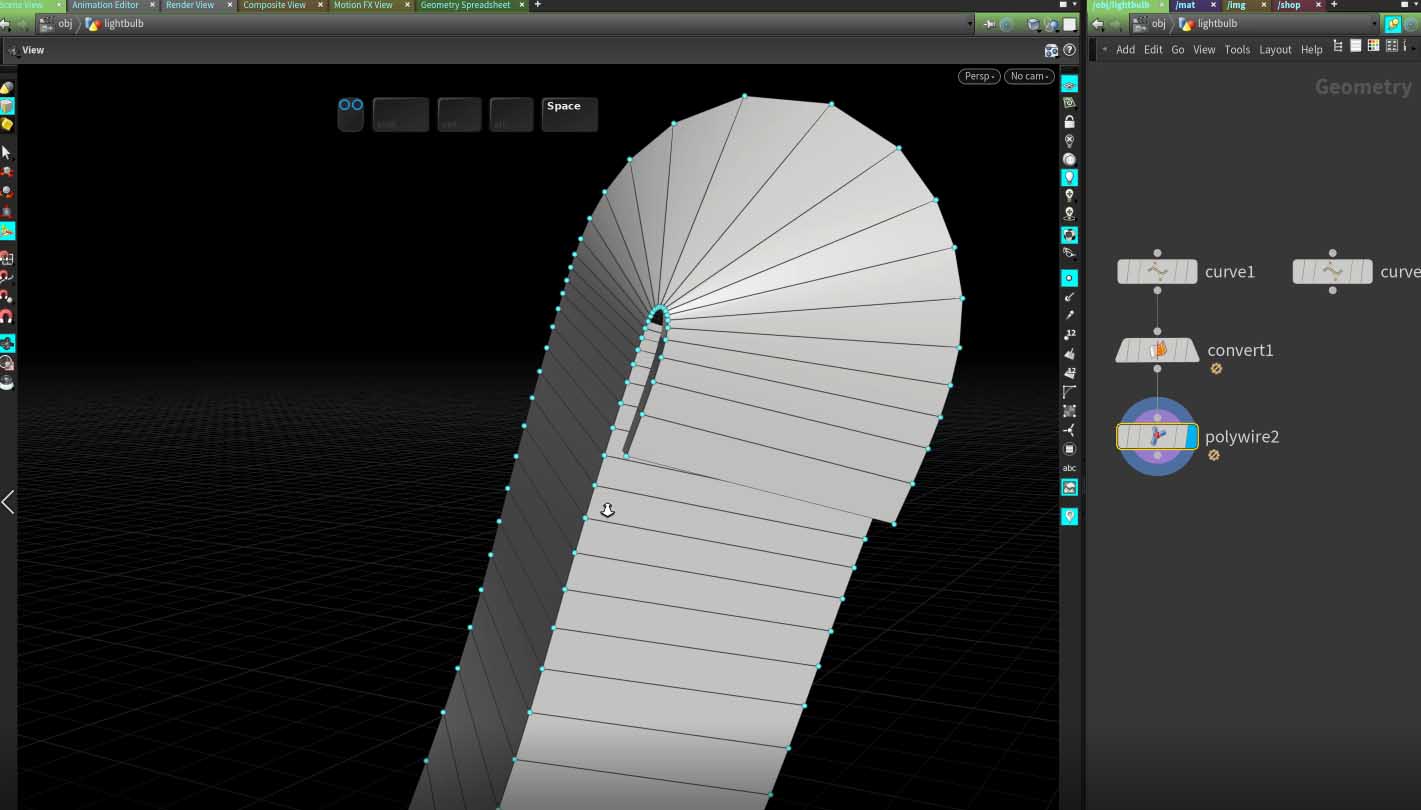
Task: Select the convert1 node
Action: pyautogui.click(x=1157, y=350)
